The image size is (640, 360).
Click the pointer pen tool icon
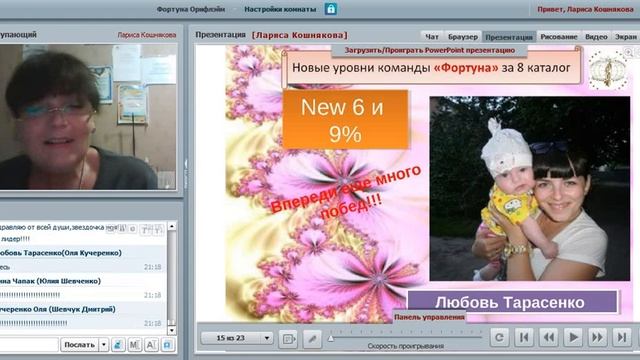pyautogui.click(x=313, y=338)
